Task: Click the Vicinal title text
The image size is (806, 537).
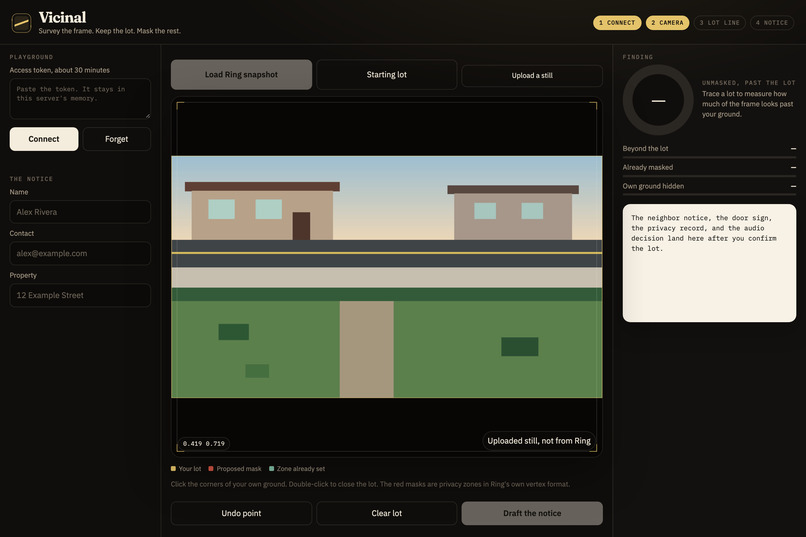Action: (x=62, y=17)
